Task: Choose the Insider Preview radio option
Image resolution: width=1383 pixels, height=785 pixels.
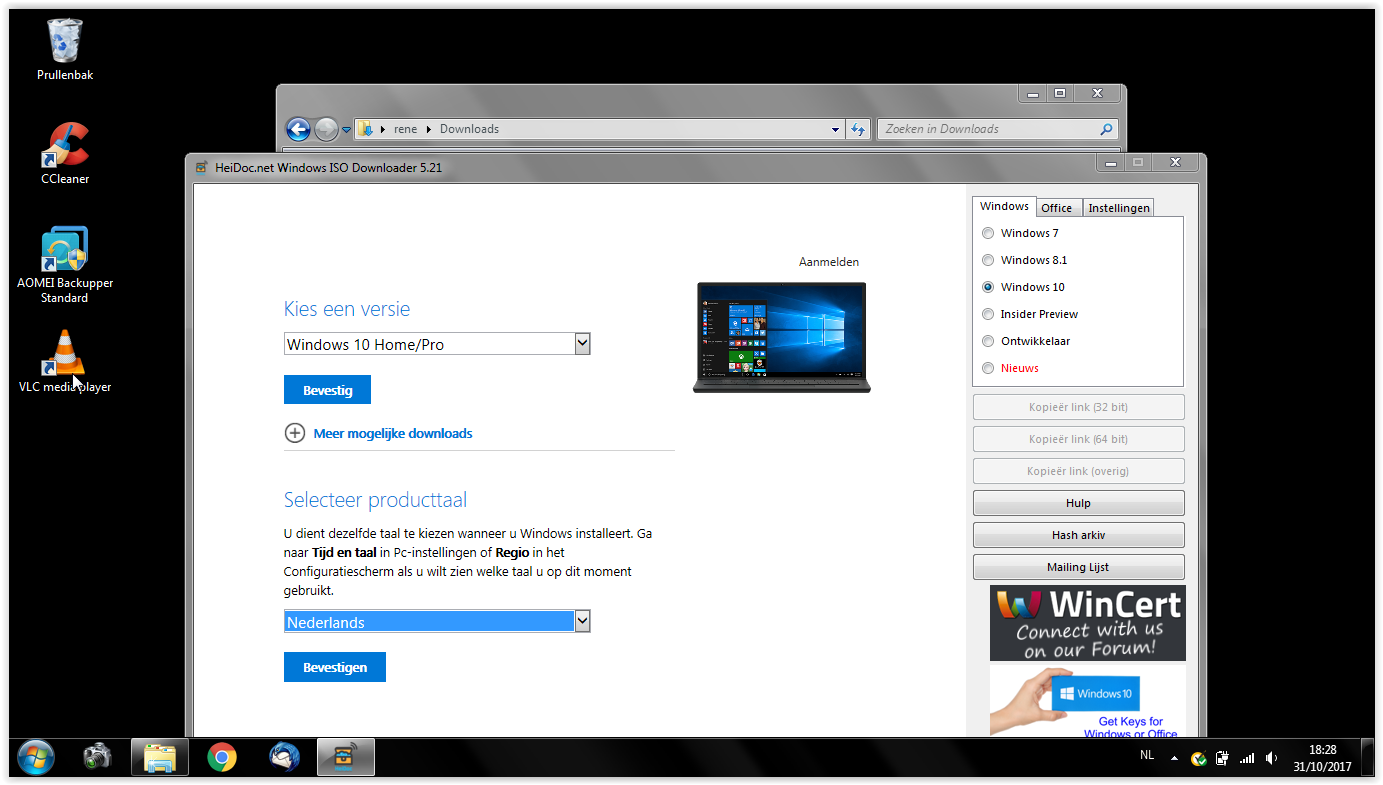Action: pyautogui.click(x=988, y=314)
